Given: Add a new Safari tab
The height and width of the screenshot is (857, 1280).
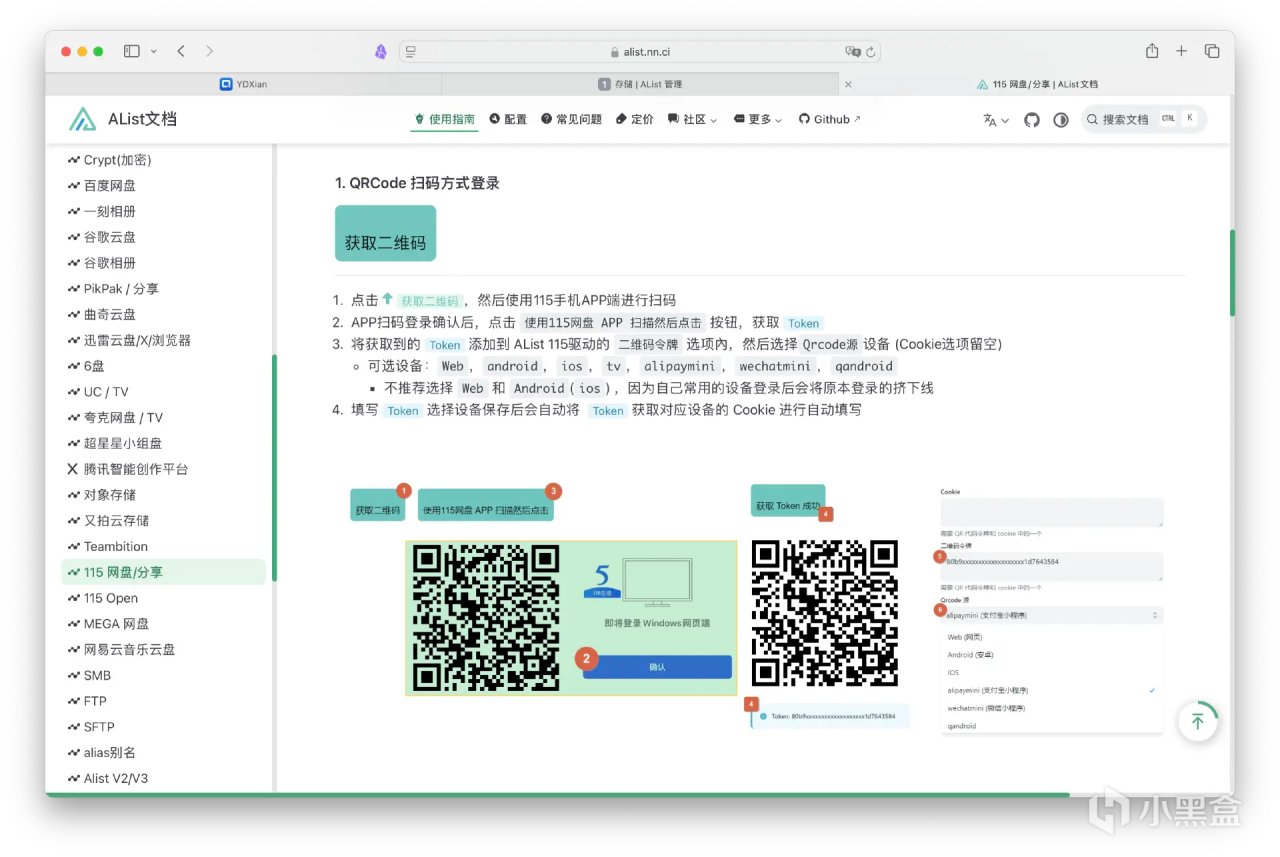Looking at the screenshot, I should [1181, 51].
